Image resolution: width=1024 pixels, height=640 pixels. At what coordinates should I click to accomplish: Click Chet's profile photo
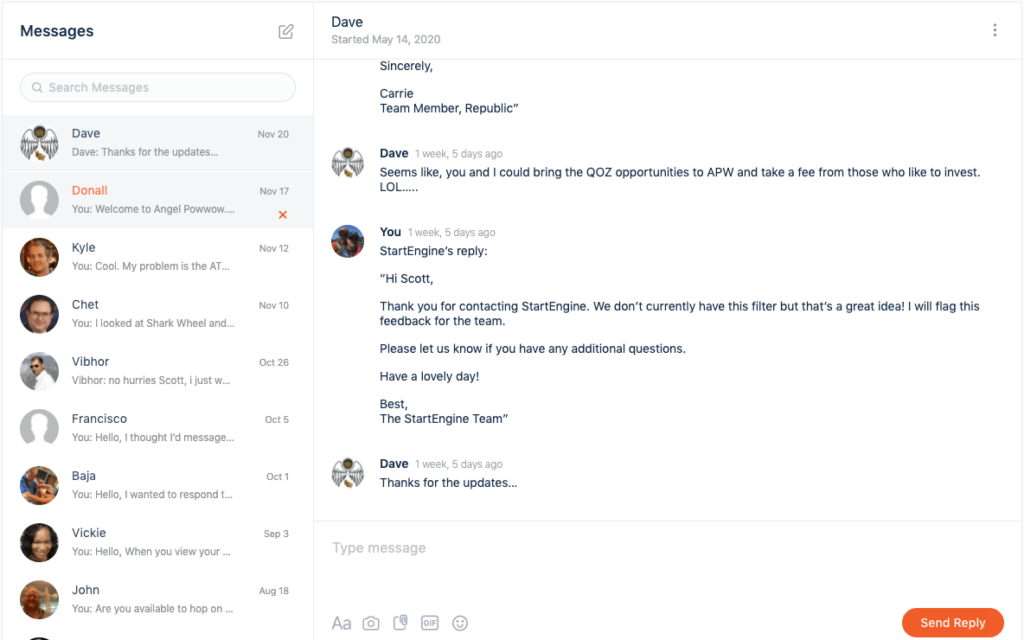click(x=39, y=314)
